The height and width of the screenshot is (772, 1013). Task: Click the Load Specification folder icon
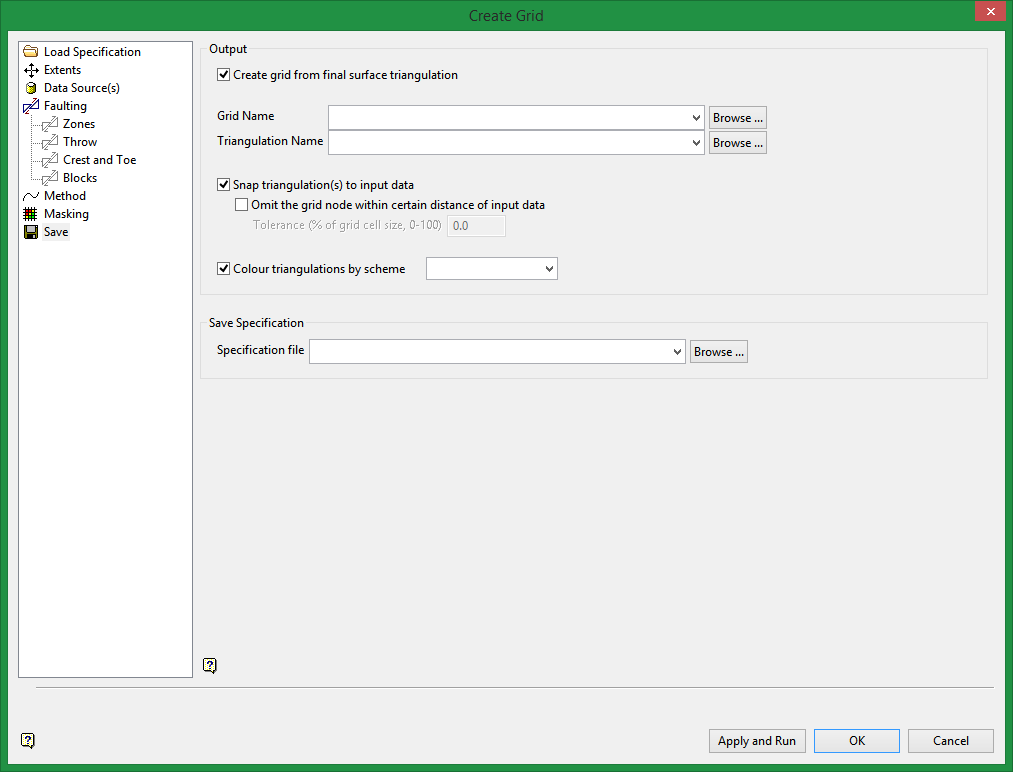(31, 52)
